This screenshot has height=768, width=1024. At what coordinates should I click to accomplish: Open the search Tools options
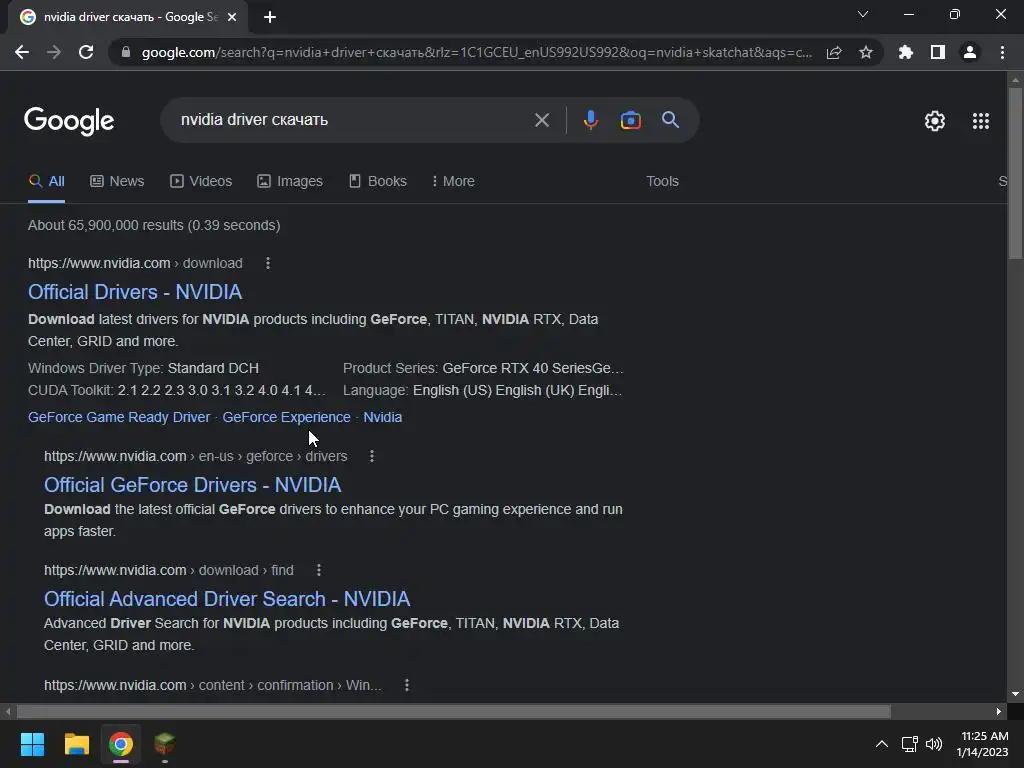click(x=662, y=182)
